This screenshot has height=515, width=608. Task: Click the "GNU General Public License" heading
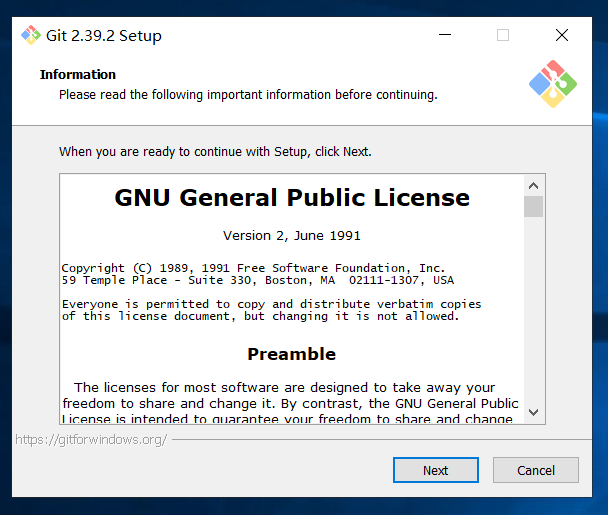pyautogui.click(x=292, y=198)
